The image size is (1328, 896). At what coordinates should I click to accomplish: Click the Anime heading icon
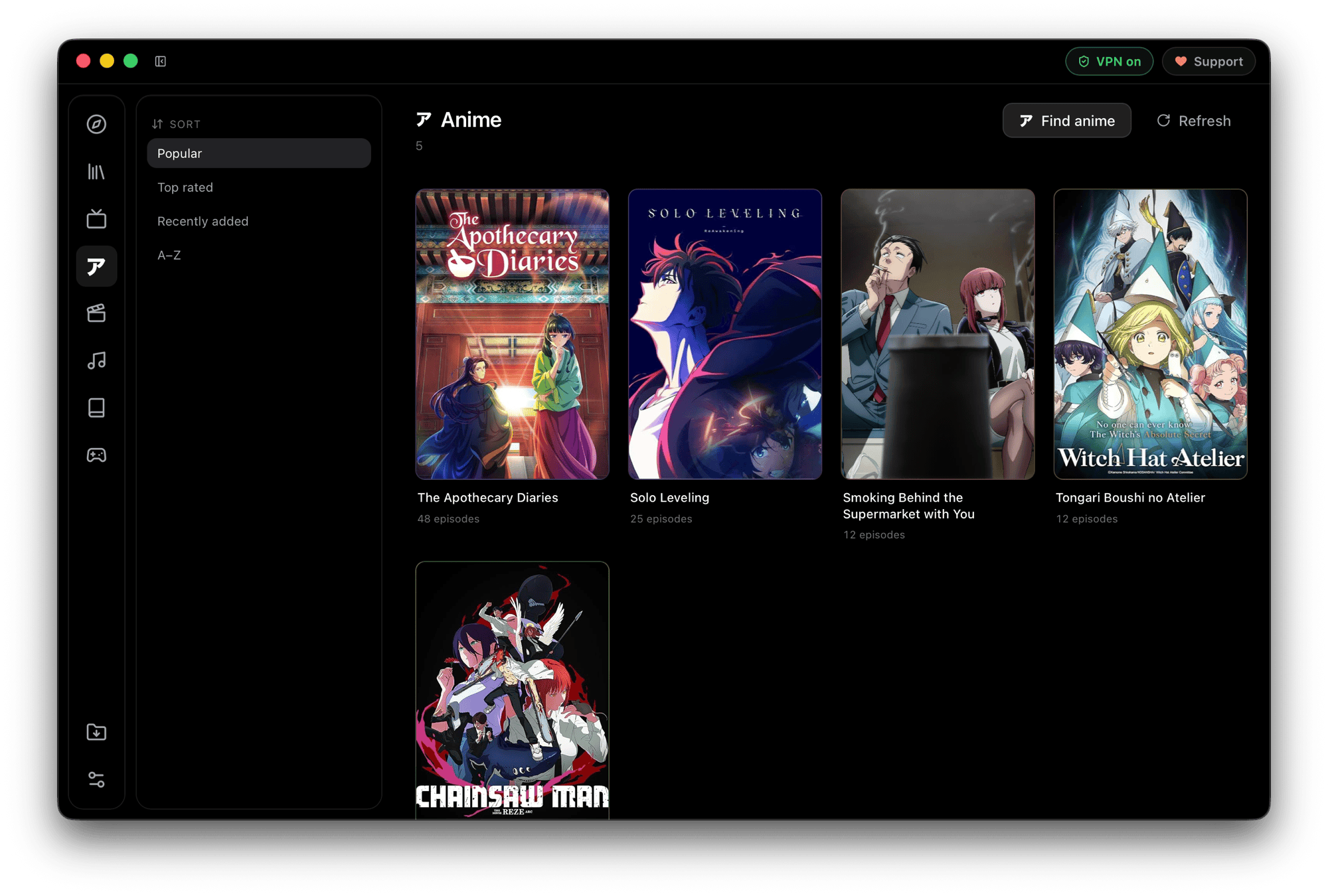point(424,119)
